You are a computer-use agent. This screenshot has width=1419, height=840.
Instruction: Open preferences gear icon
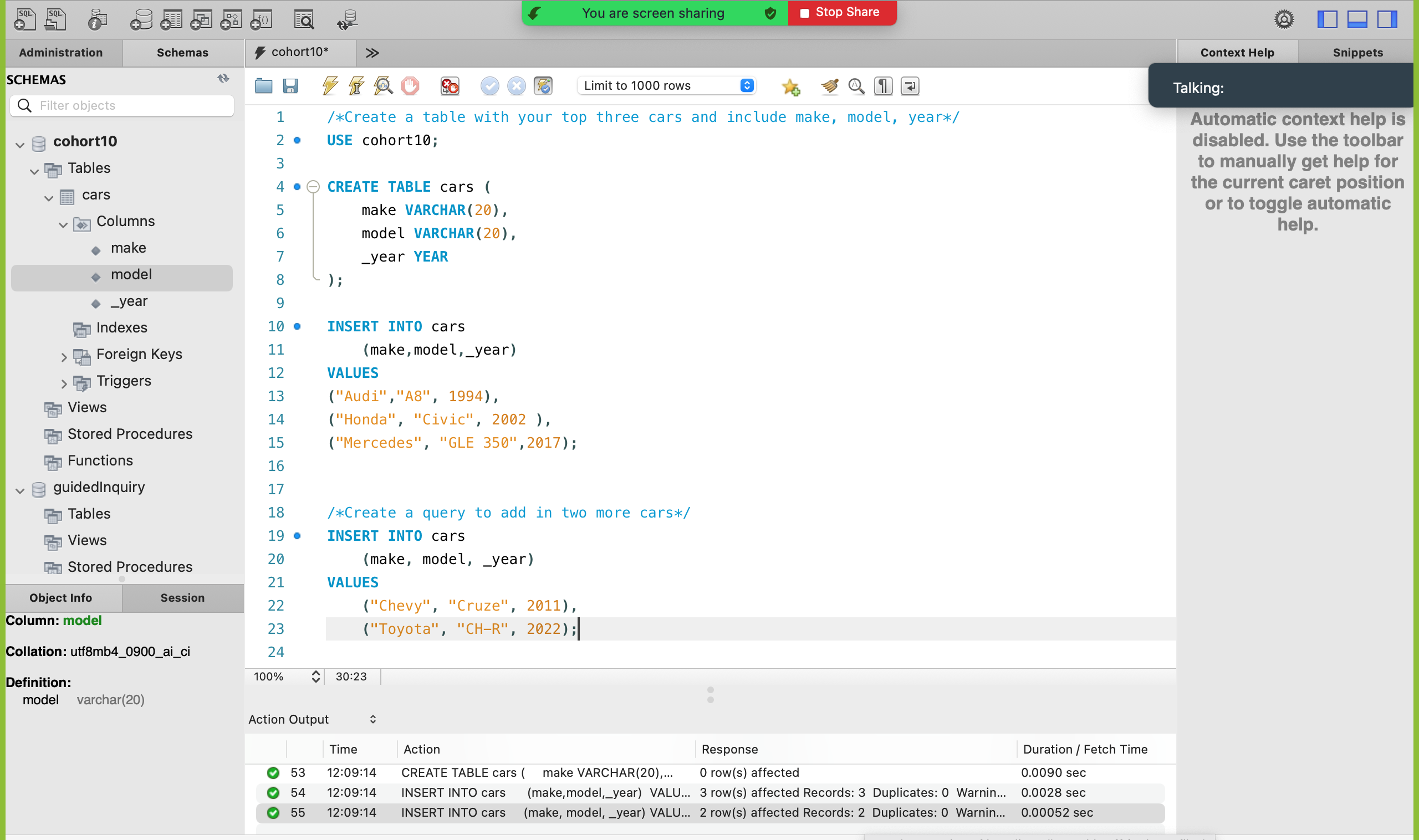(x=1284, y=20)
